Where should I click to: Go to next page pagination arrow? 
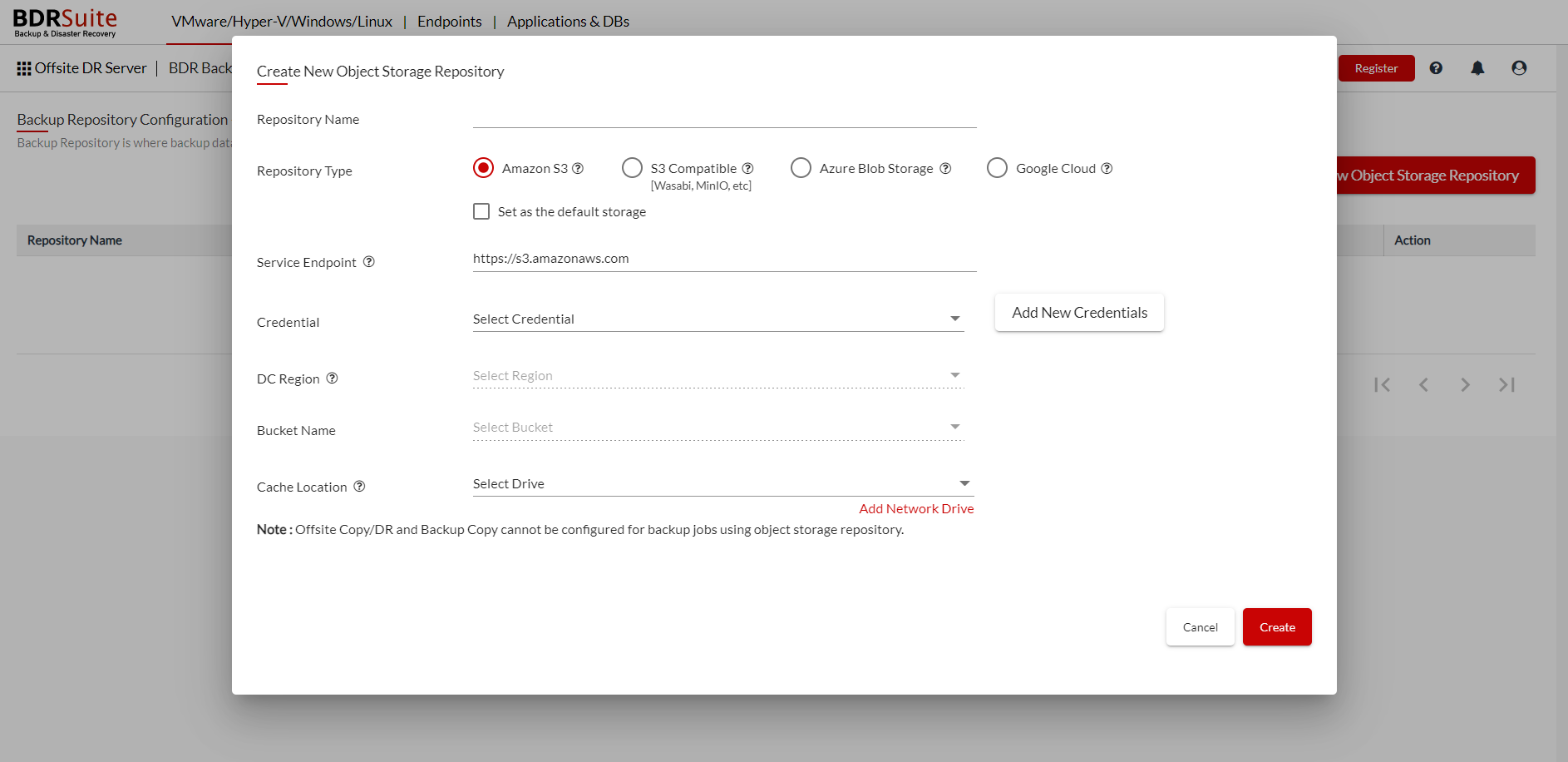(1465, 384)
